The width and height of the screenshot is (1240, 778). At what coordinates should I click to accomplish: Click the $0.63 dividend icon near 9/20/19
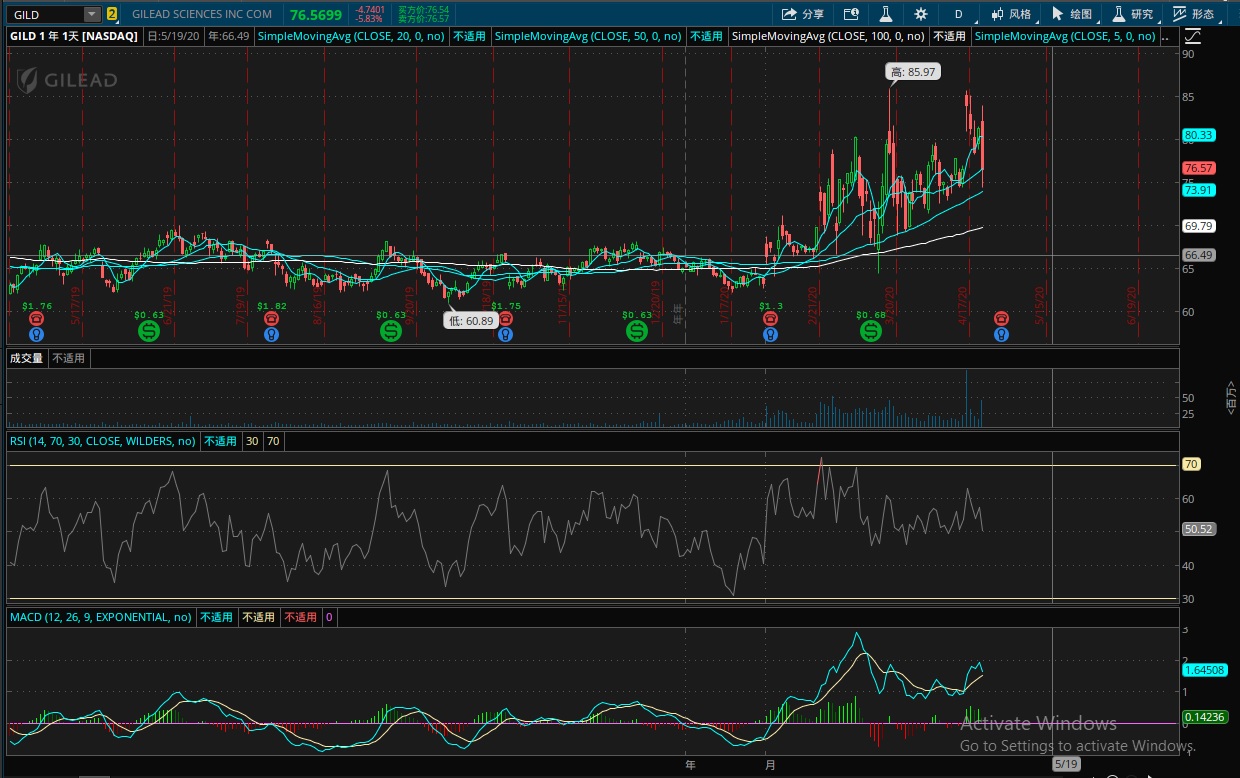391,329
